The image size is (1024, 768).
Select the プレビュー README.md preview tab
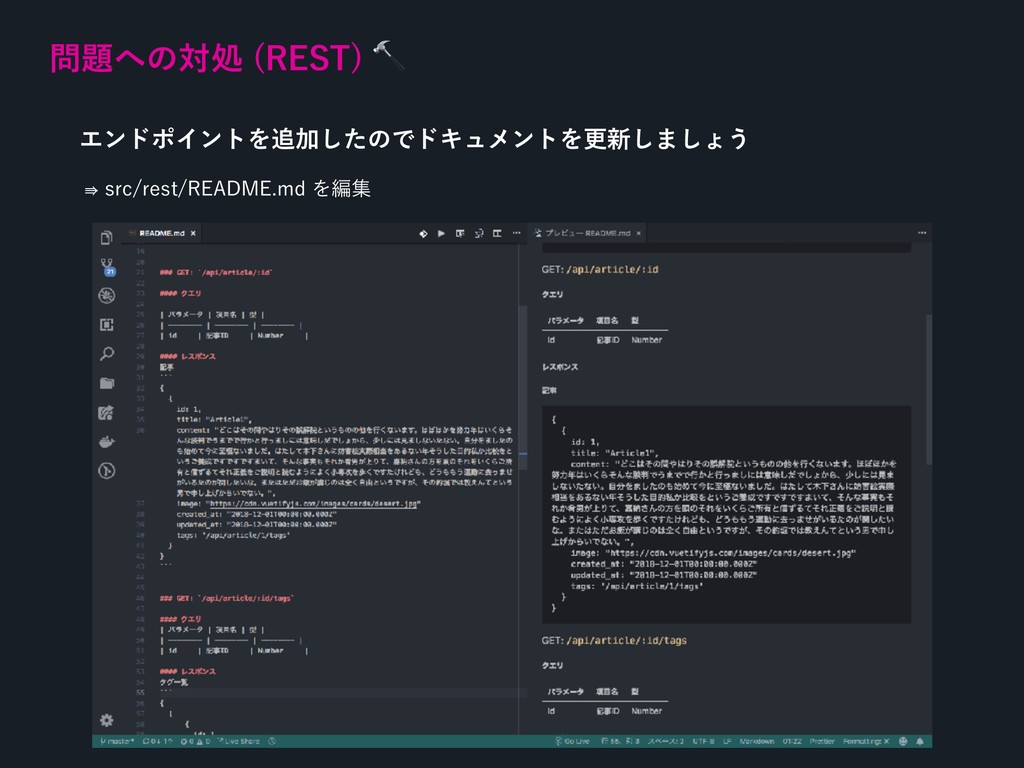(x=587, y=233)
